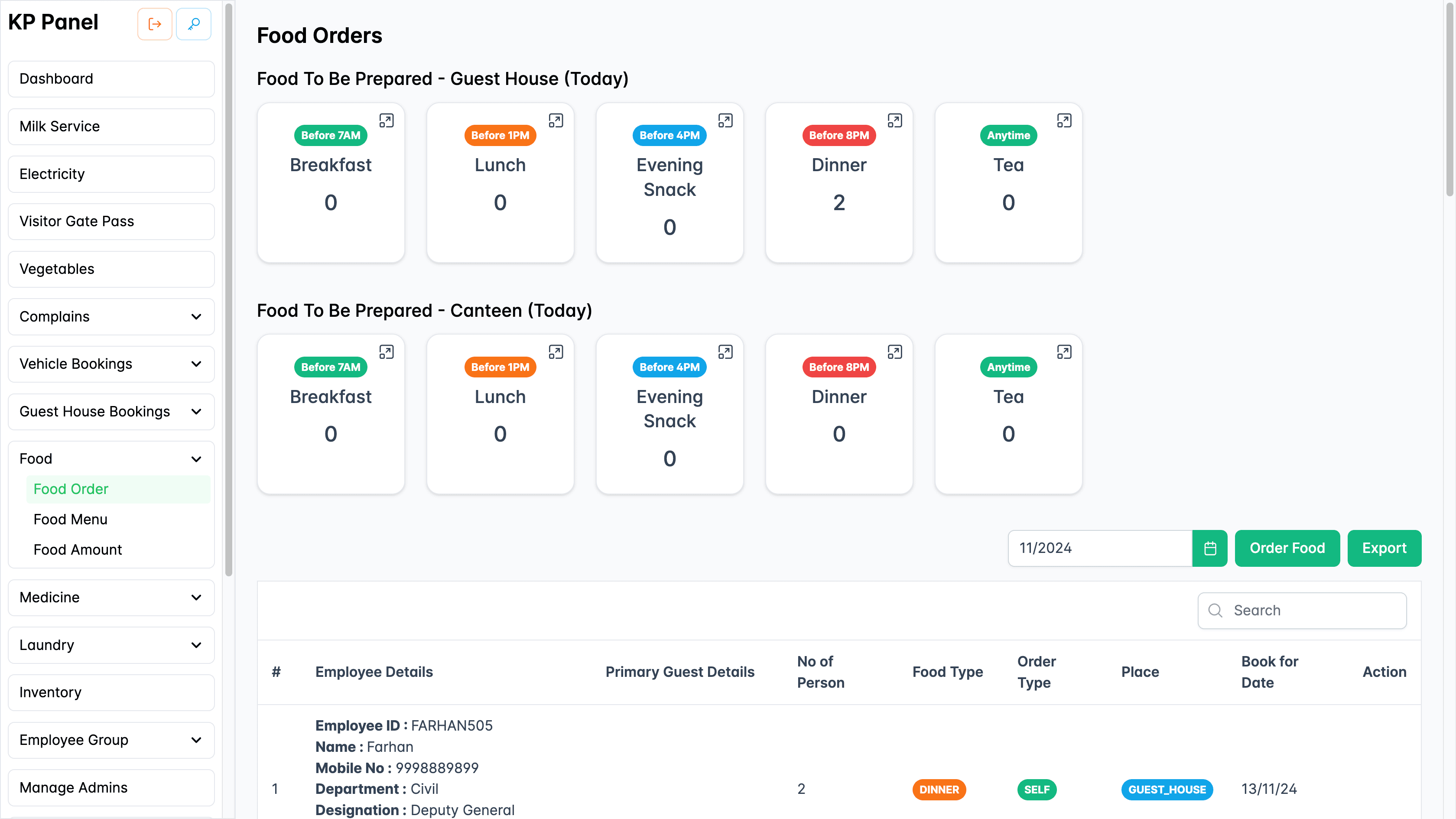Click the logout icon beside KP Panel
The width and height of the screenshot is (1456, 819).
coord(154,24)
